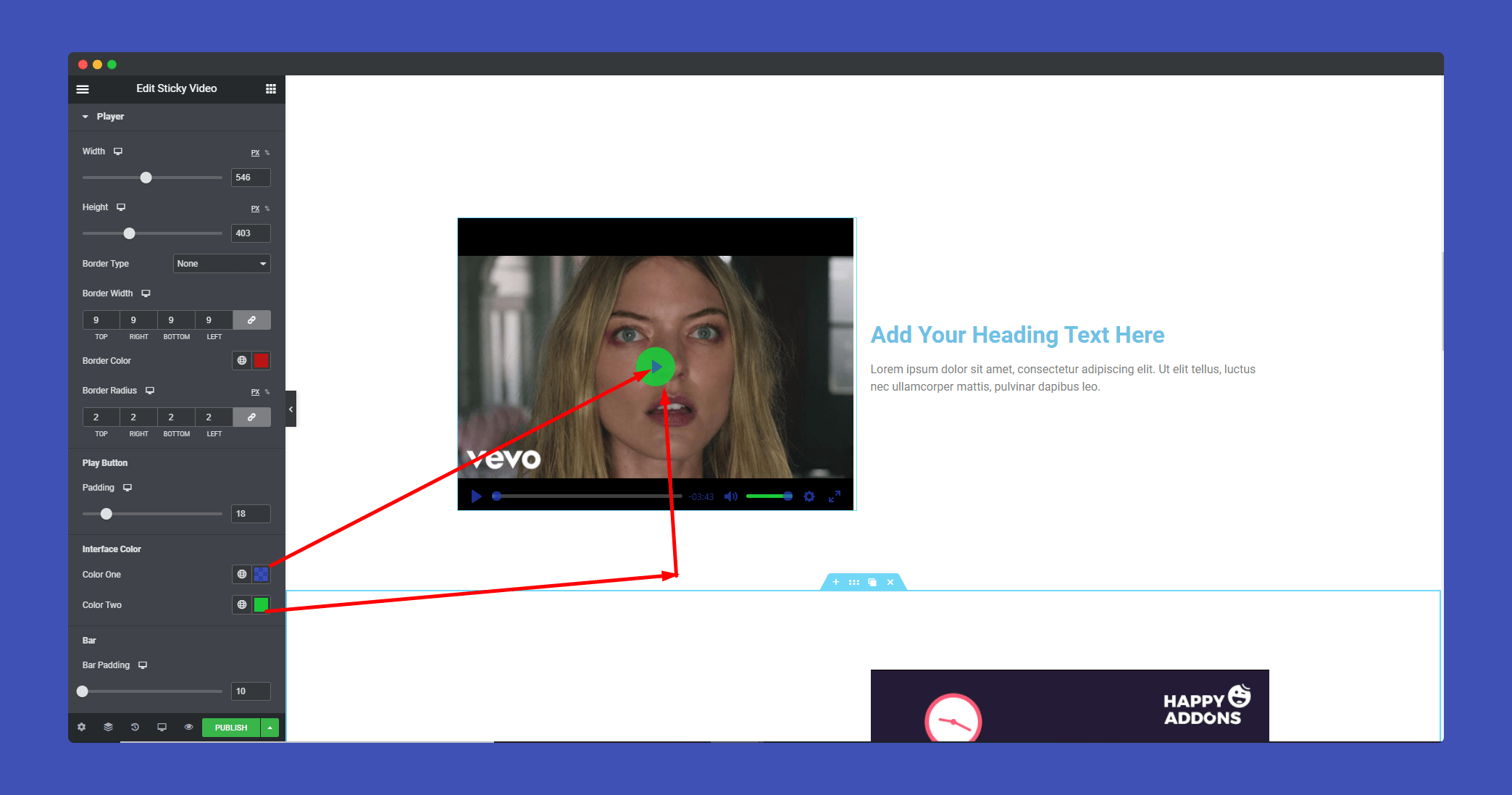Click the settings gear icon on player
Viewport: 1512px width, 795px height.
click(809, 496)
